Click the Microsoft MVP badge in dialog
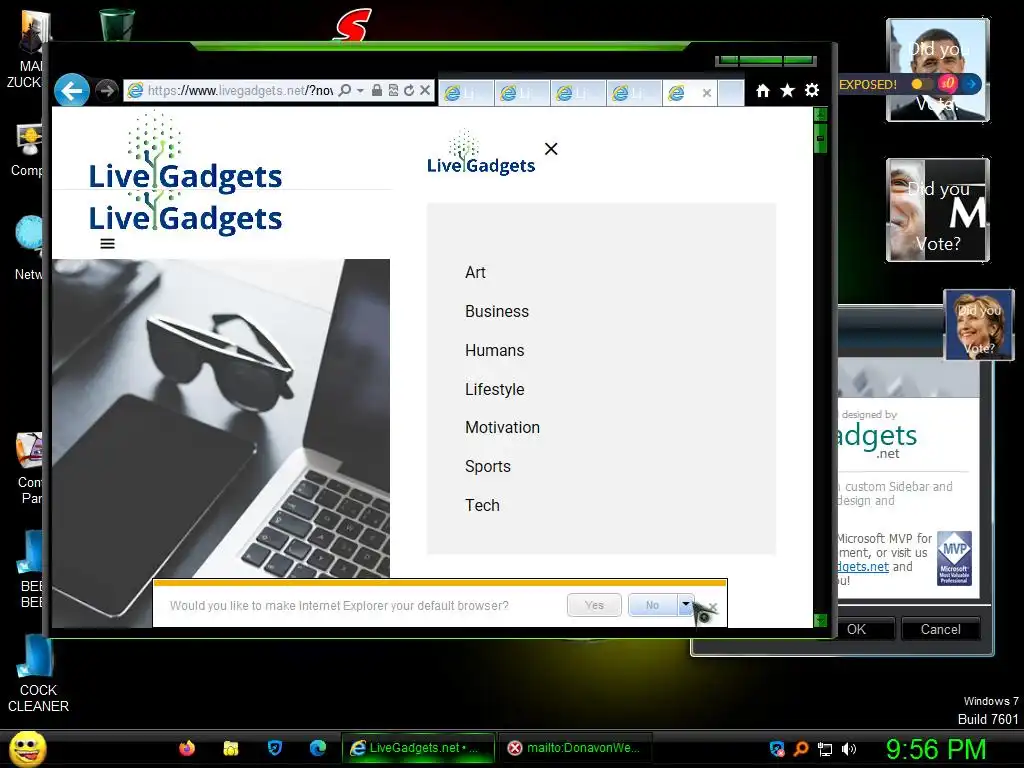The width and height of the screenshot is (1024, 768). click(x=954, y=558)
